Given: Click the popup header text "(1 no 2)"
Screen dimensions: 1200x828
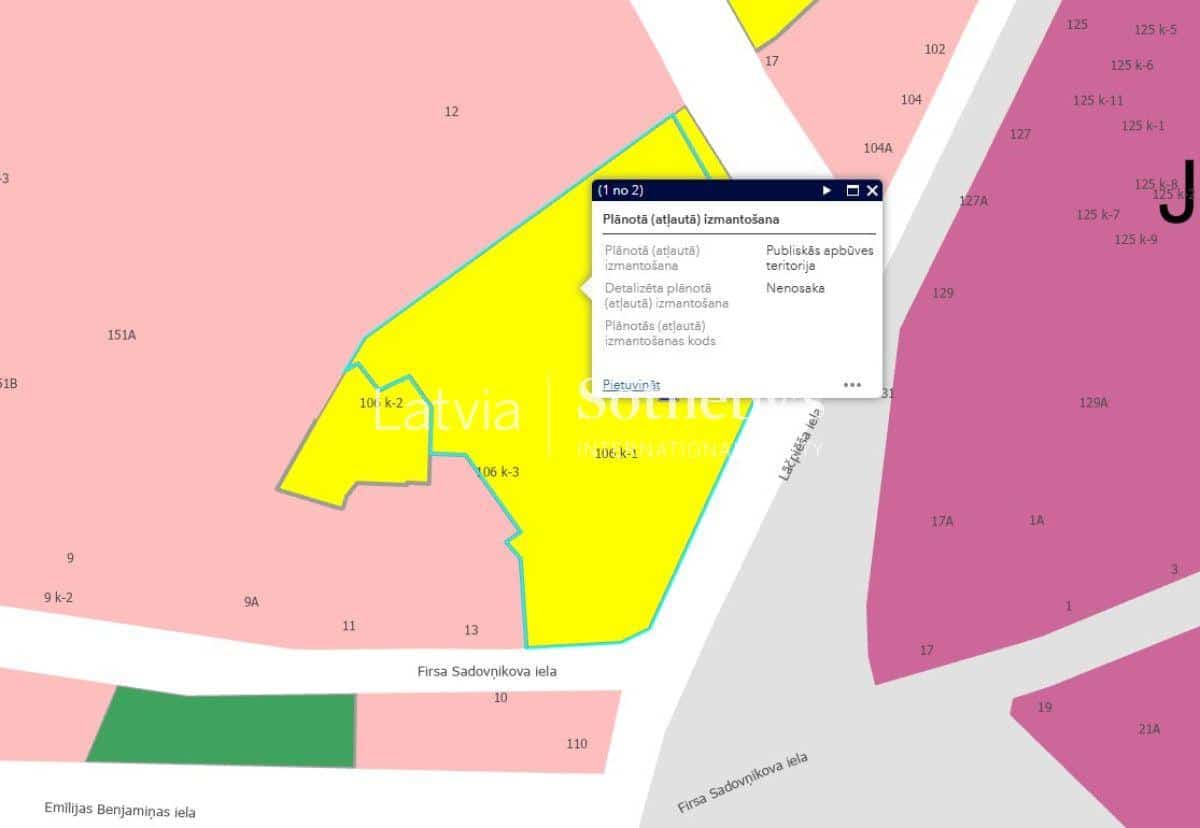Looking at the screenshot, I should [x=620, y=190].
